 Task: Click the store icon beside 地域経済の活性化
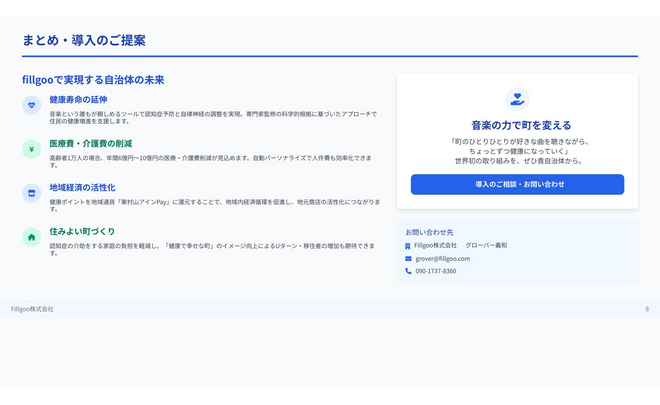pos(32,193)
